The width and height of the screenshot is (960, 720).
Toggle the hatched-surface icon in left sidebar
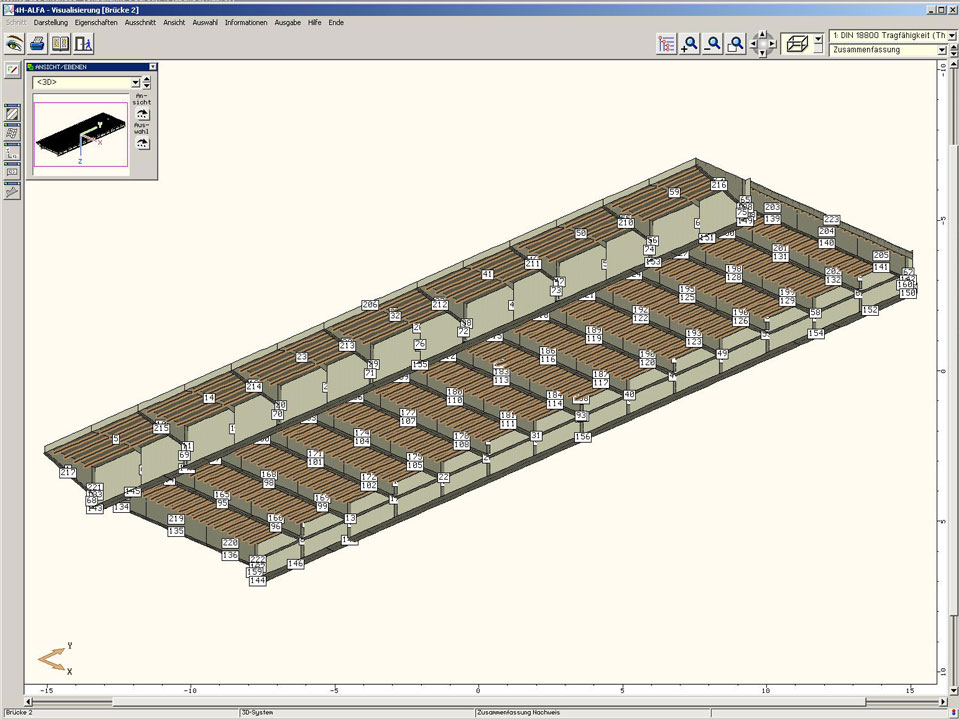coord(12,114)
